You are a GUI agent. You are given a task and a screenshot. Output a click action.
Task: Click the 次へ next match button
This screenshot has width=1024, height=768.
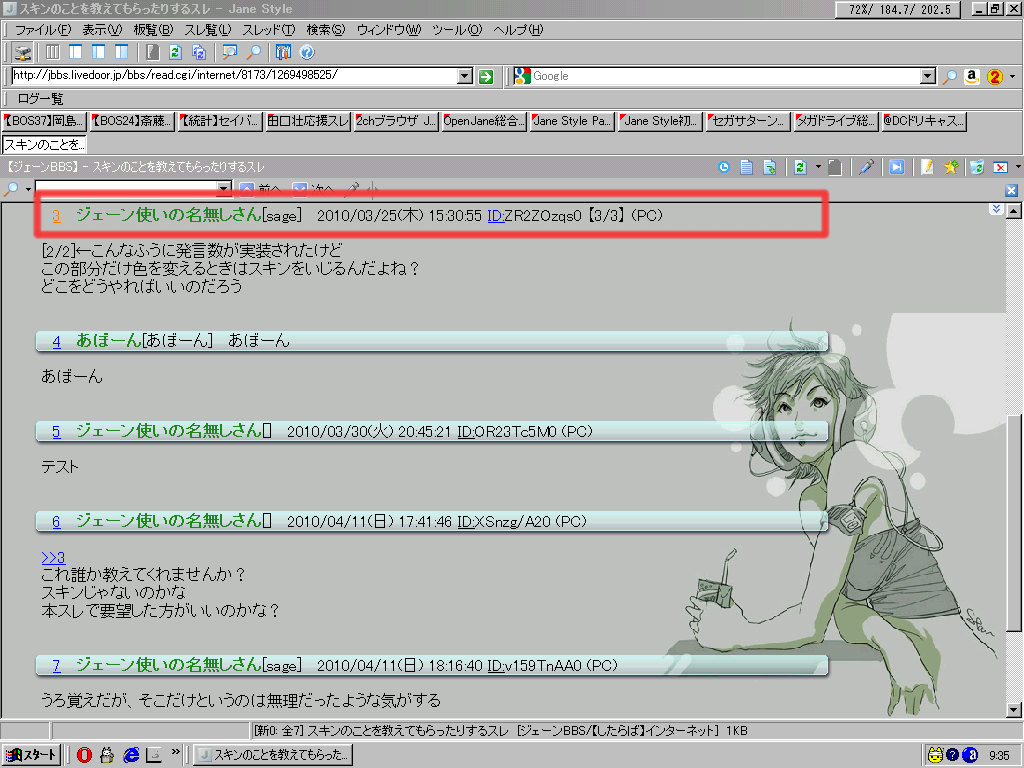click(313, 189)
